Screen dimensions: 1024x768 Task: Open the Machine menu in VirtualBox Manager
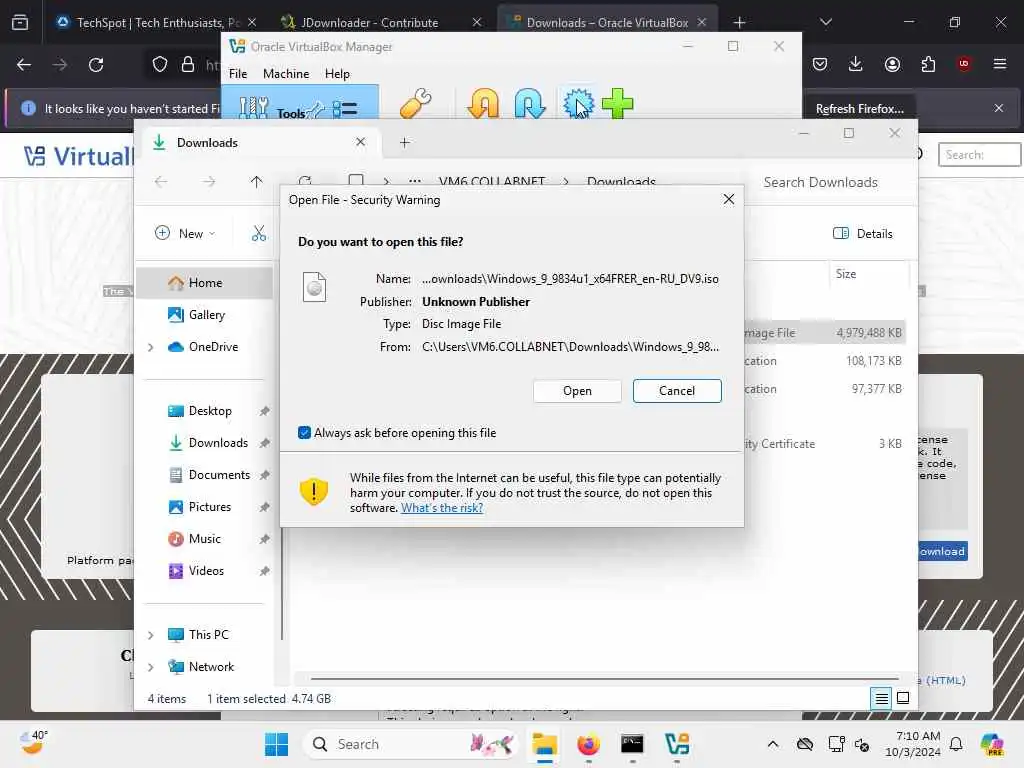pyautogui.click(x=286, y=74)
